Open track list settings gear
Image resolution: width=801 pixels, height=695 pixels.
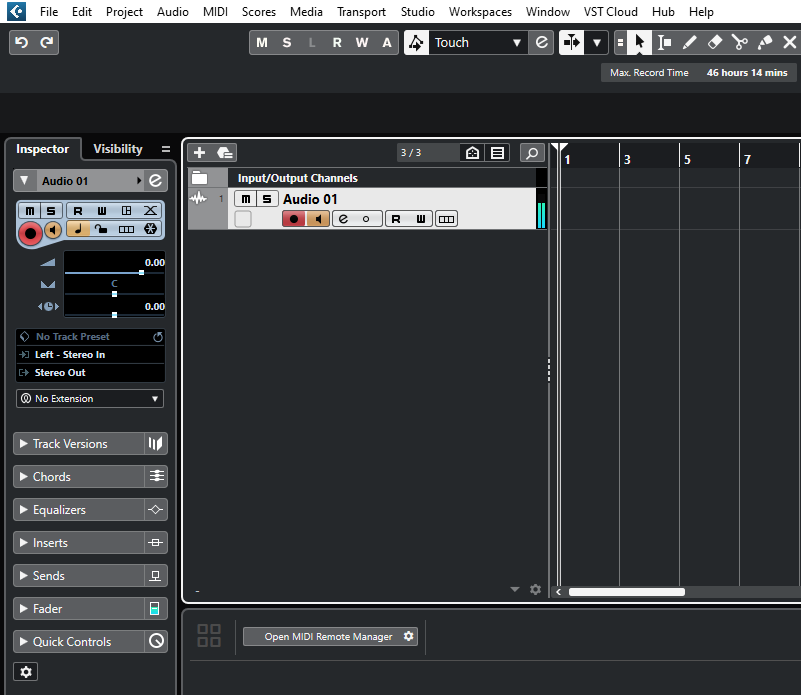pos(535,590)
